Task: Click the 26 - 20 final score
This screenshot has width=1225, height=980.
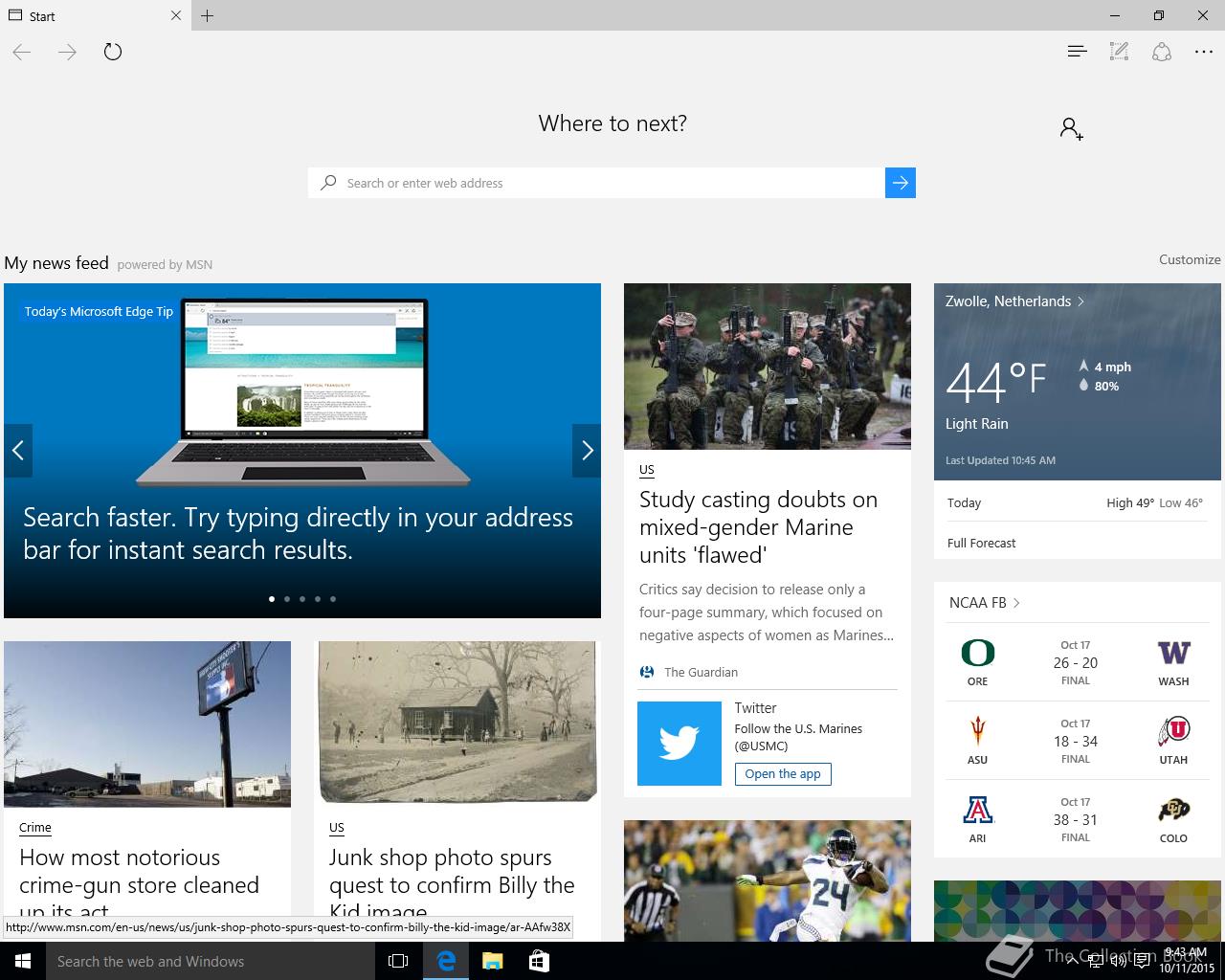Action: click(x=1076, y=662)
